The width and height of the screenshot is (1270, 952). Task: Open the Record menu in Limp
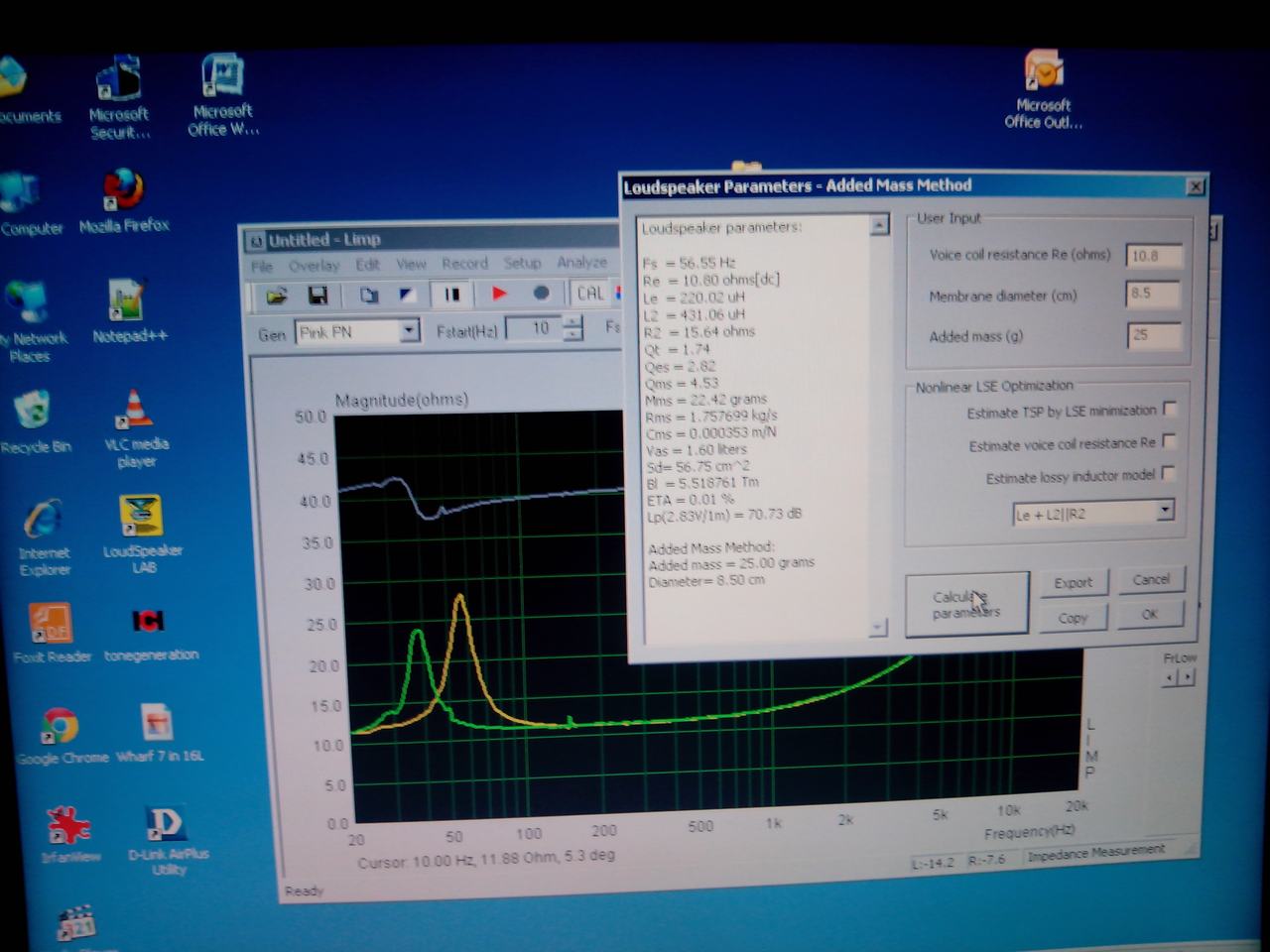pos(464,263)
